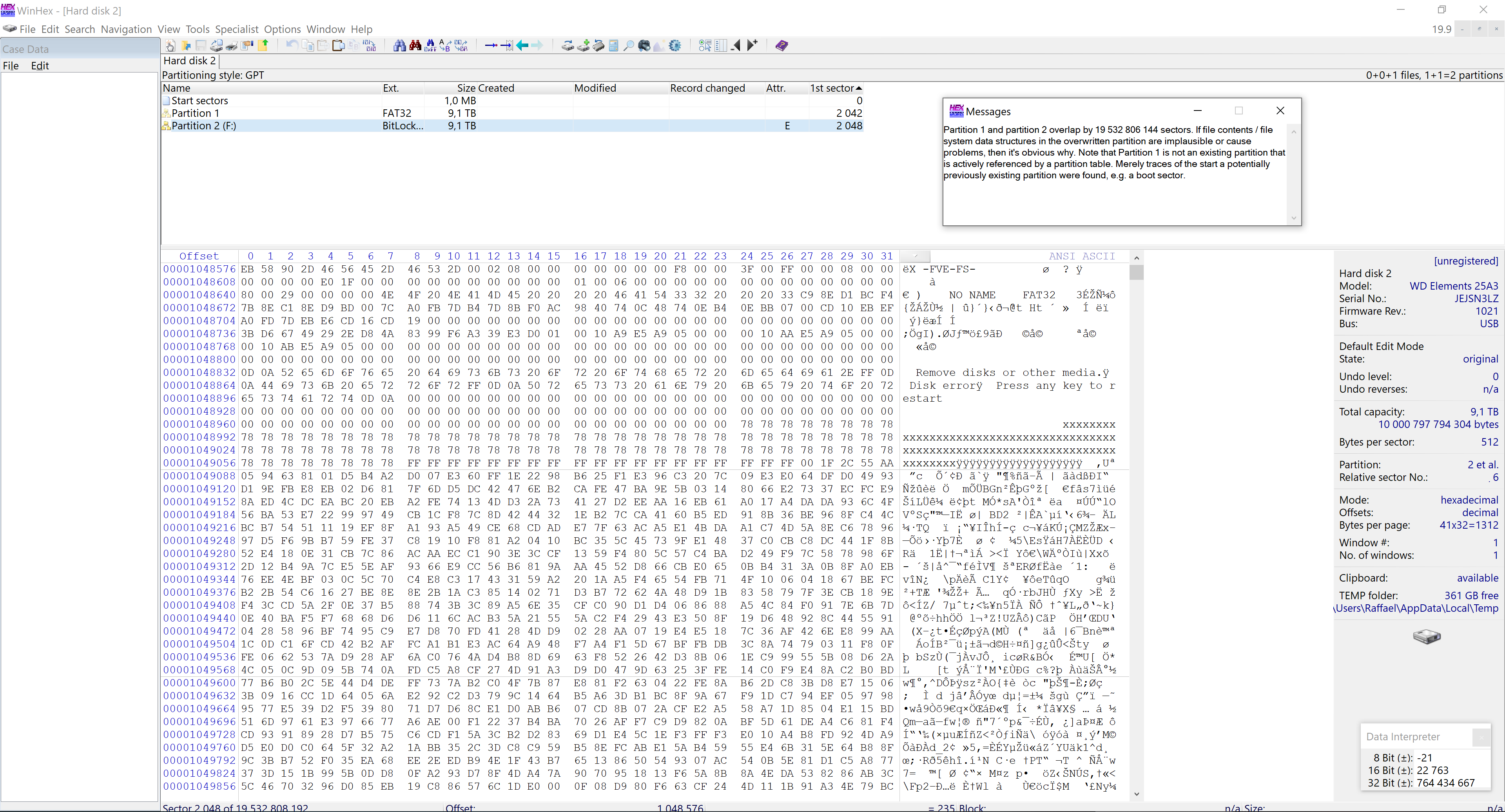Image resolution: width=1505 pixels, height=812 pixels.
Task: Click the Open Disk toolbar icon
Action: coord(567,45)
